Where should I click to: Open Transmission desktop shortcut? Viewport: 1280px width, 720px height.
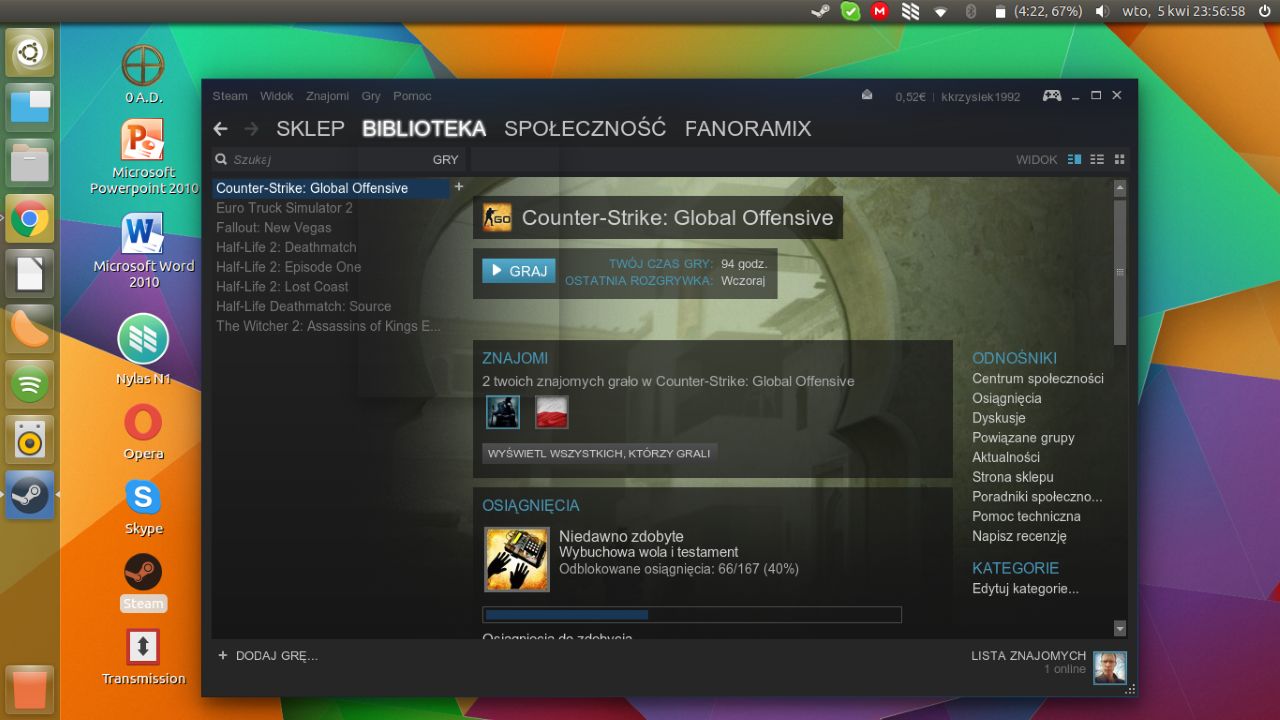(x=143, y=657)
